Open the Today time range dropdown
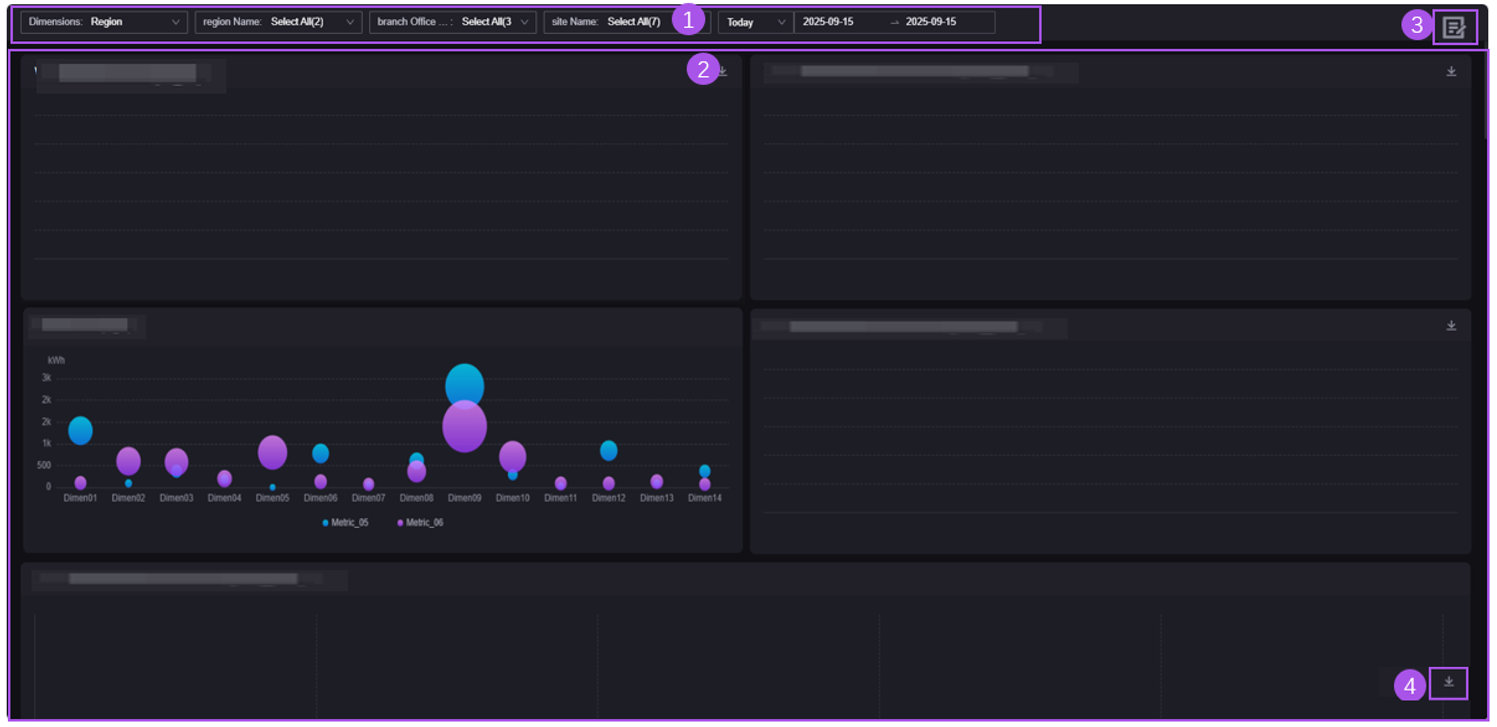The height and width of the screenshot is (727, 1497). click(755, 22)
